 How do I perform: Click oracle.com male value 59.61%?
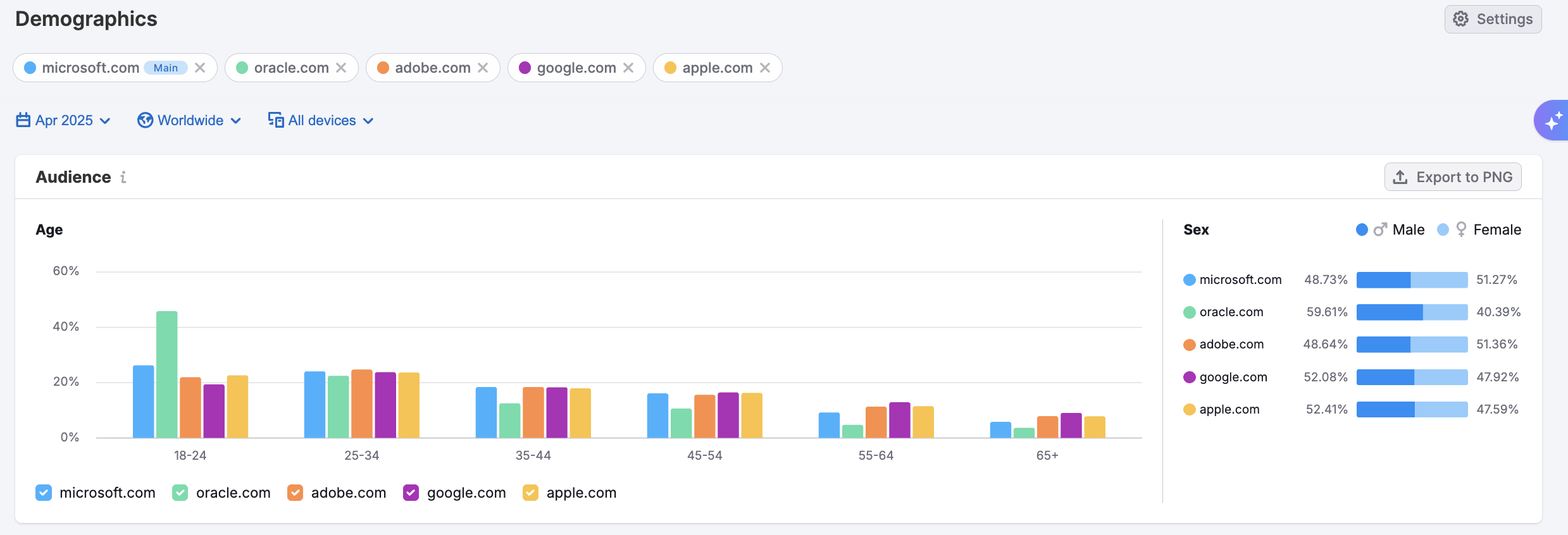tap(1327, 312)
